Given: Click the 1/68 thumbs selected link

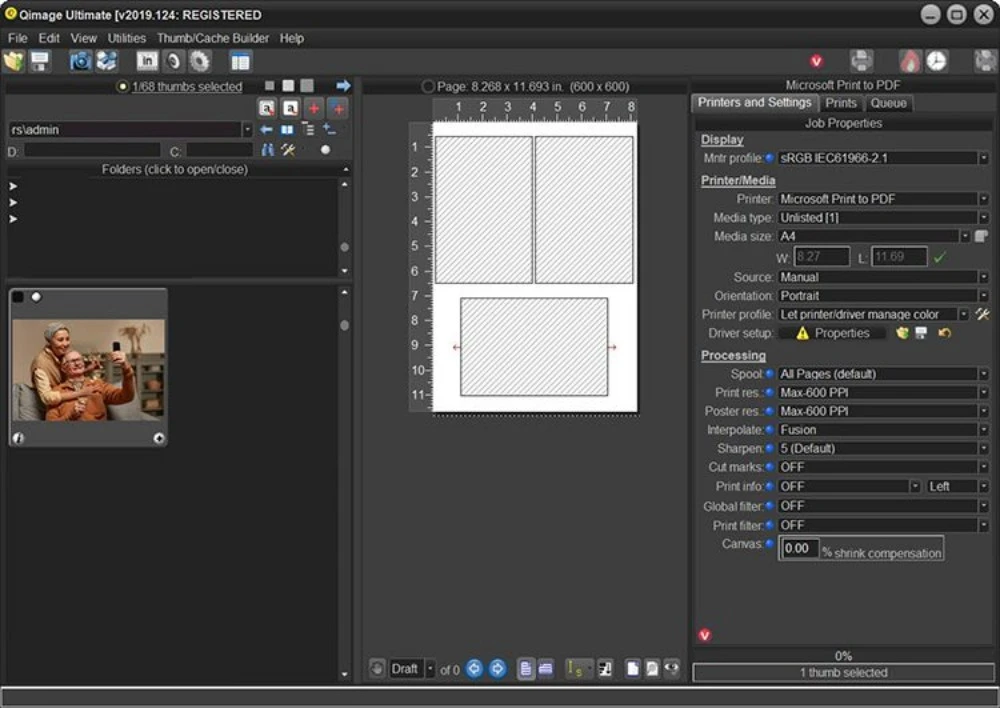Looking at the screenshot, I should (187, 87).
